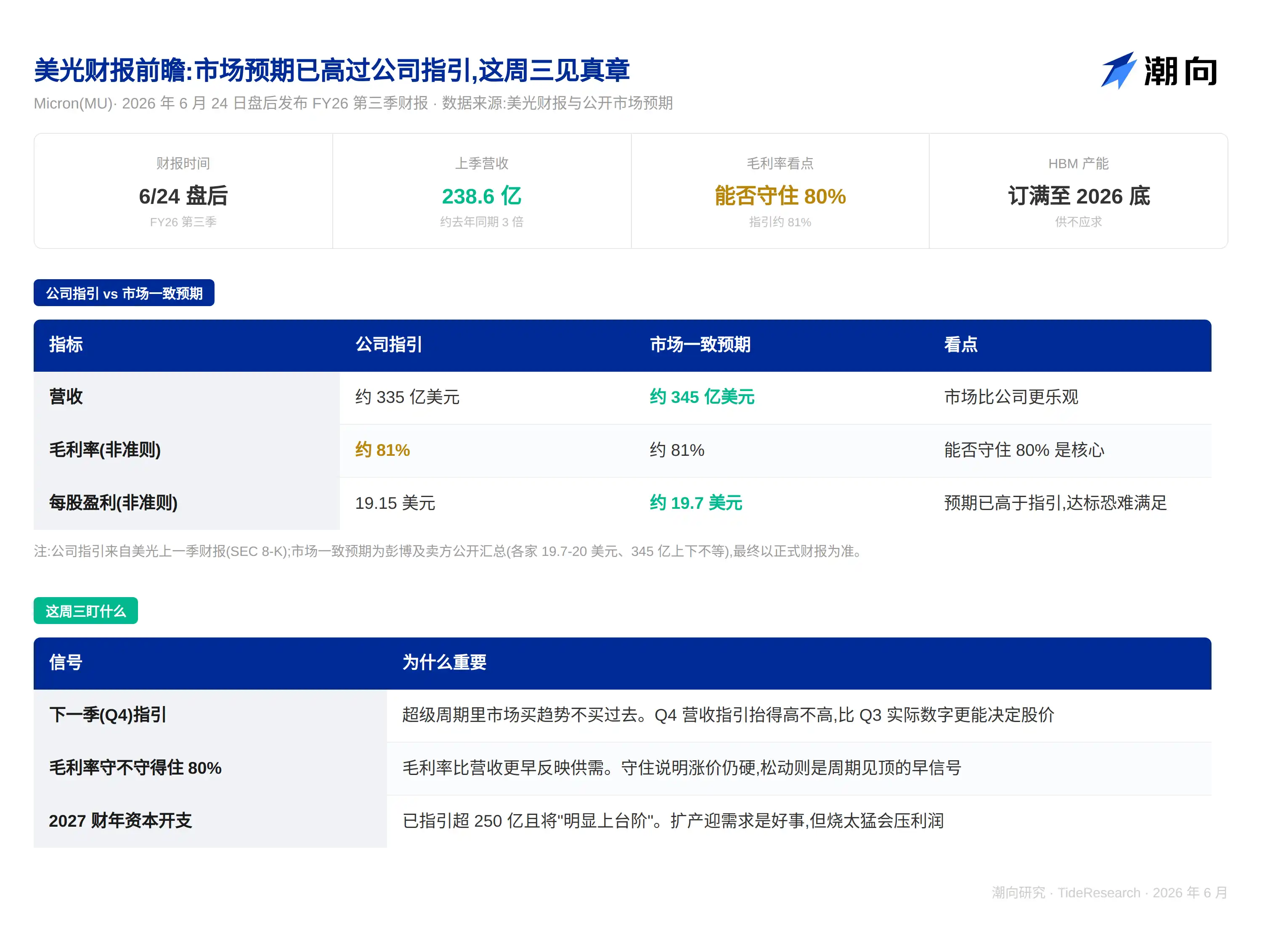Click the HBM 产能 card label
Screen dimensions: 1262x952
click(1078, 164)
